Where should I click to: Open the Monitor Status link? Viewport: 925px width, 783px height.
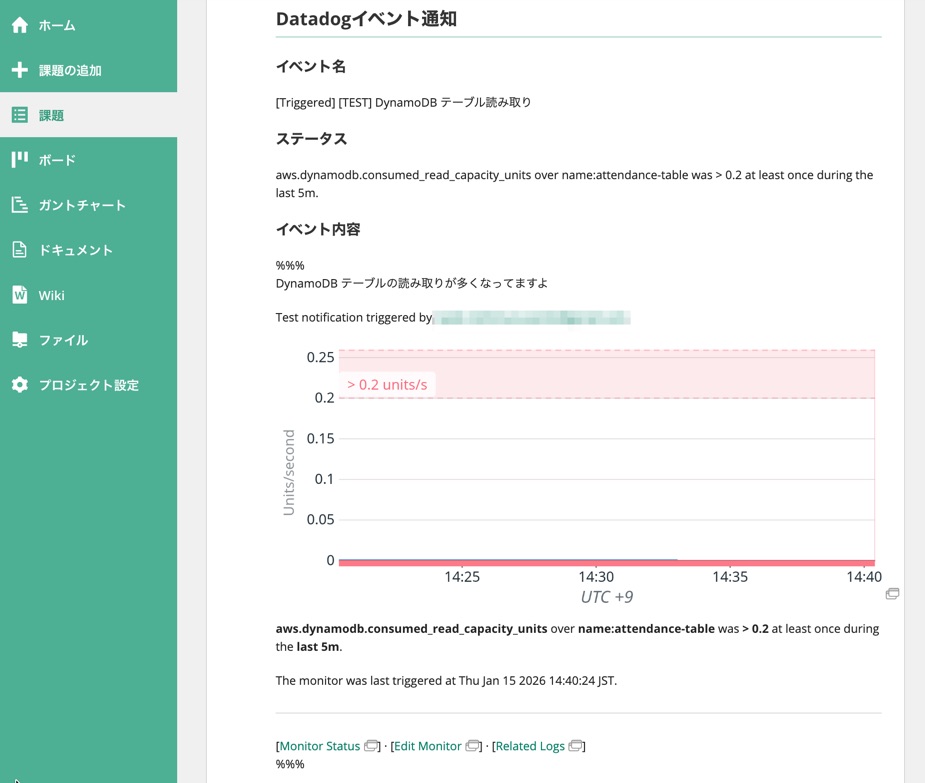point(320,745)
